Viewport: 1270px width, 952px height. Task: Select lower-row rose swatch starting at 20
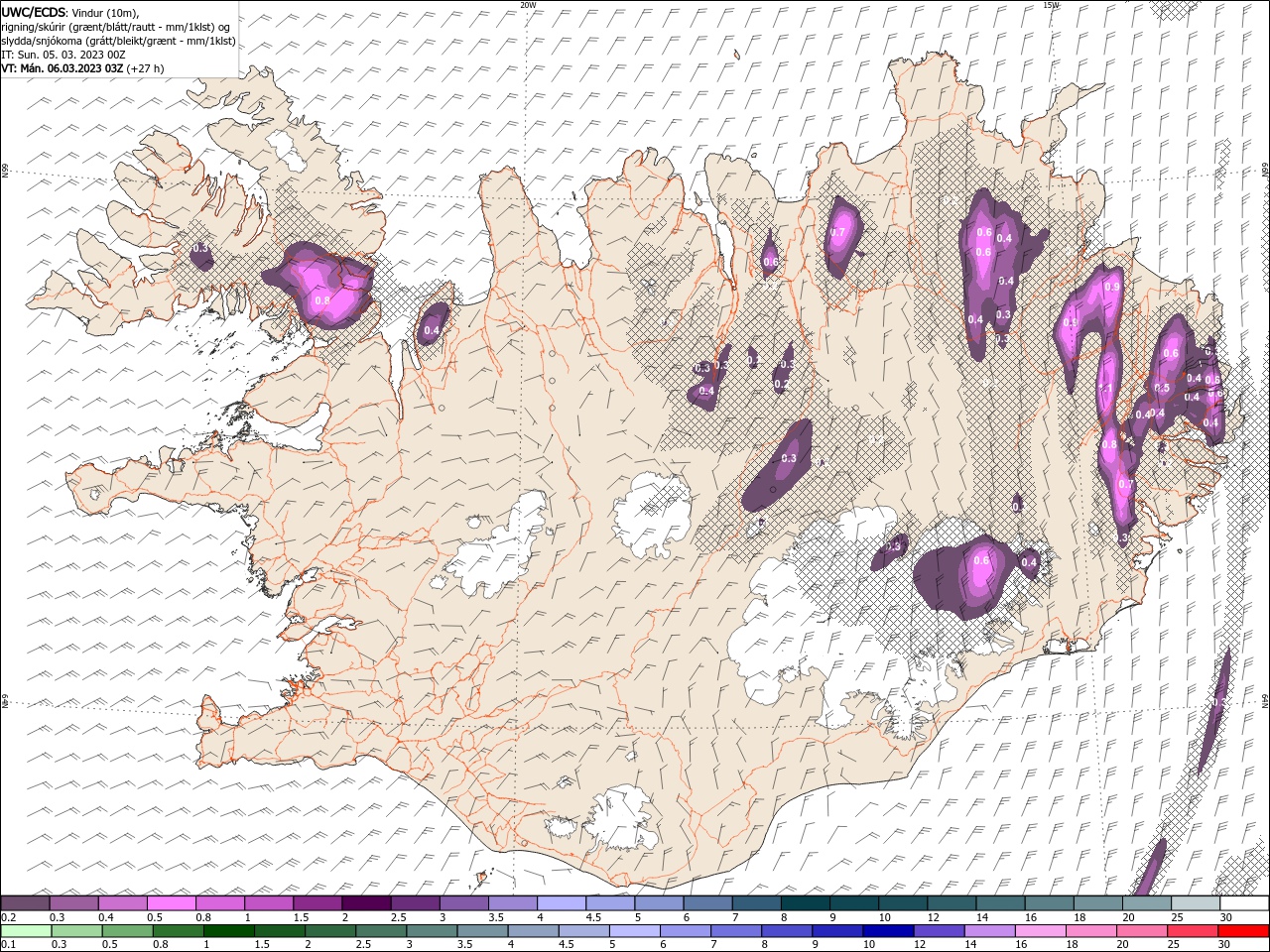point(1140,931)
